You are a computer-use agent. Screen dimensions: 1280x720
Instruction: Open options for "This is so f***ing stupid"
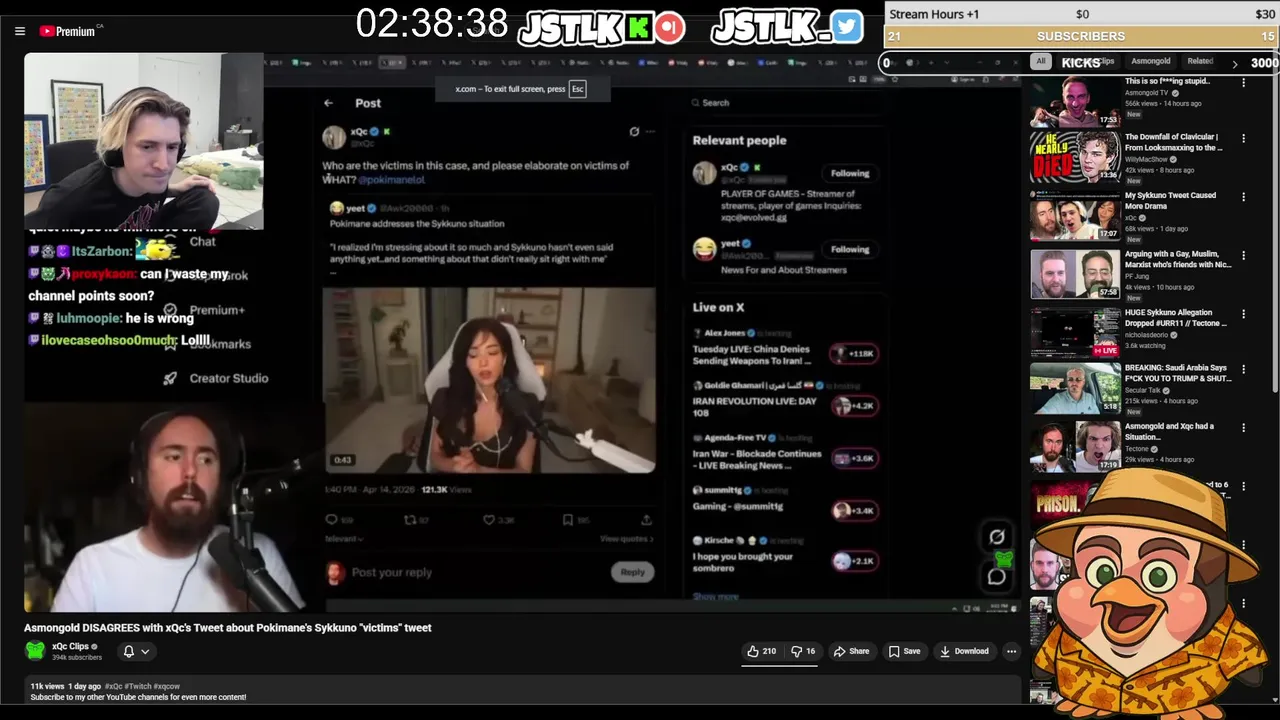click(1244, 82)
